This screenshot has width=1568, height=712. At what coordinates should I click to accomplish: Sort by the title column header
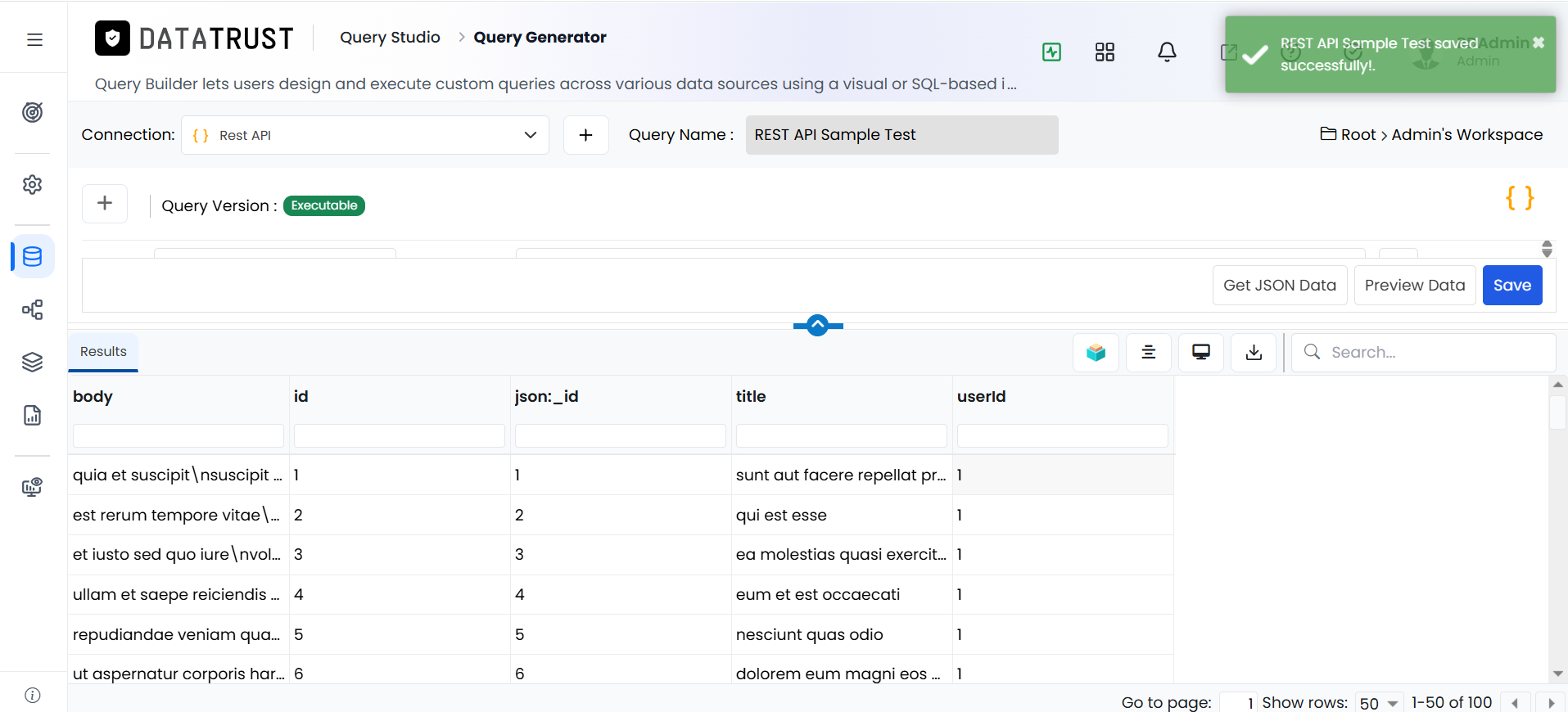(751, 397)
